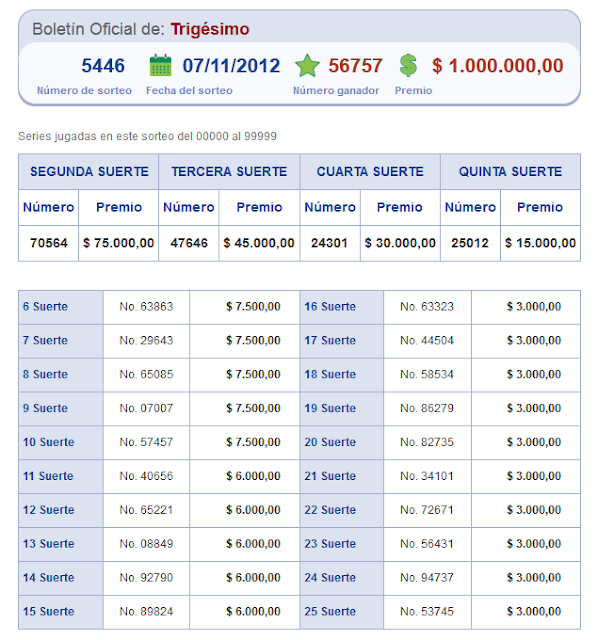598x640 pixels.
Task: Click the green calendar icon
Action: pos(160,65)
